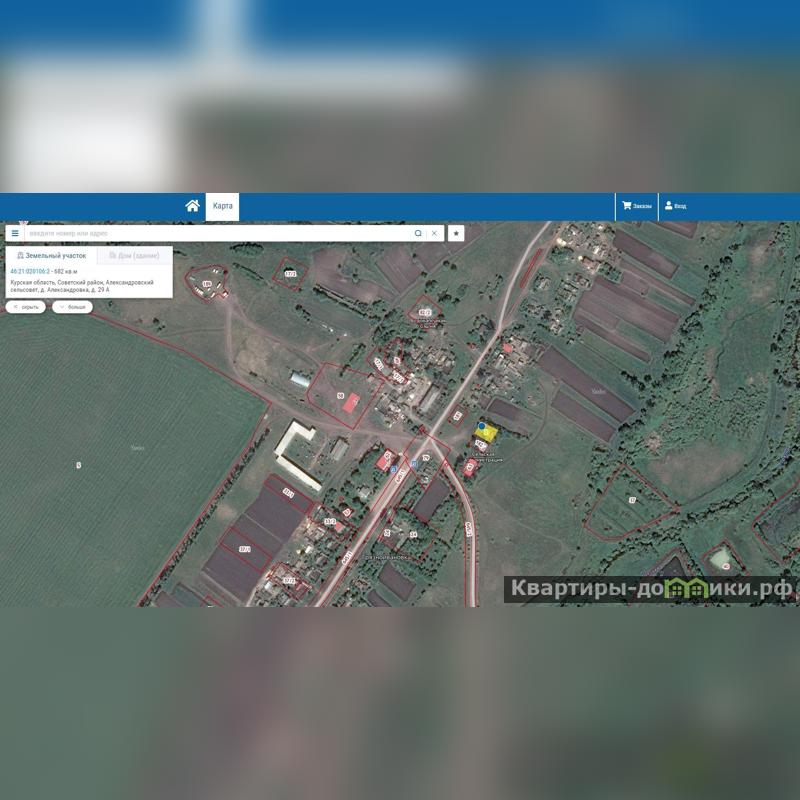Open the Заказы shopping cart
This screenshot has width=800, height=800.
[x=636, y=206]
